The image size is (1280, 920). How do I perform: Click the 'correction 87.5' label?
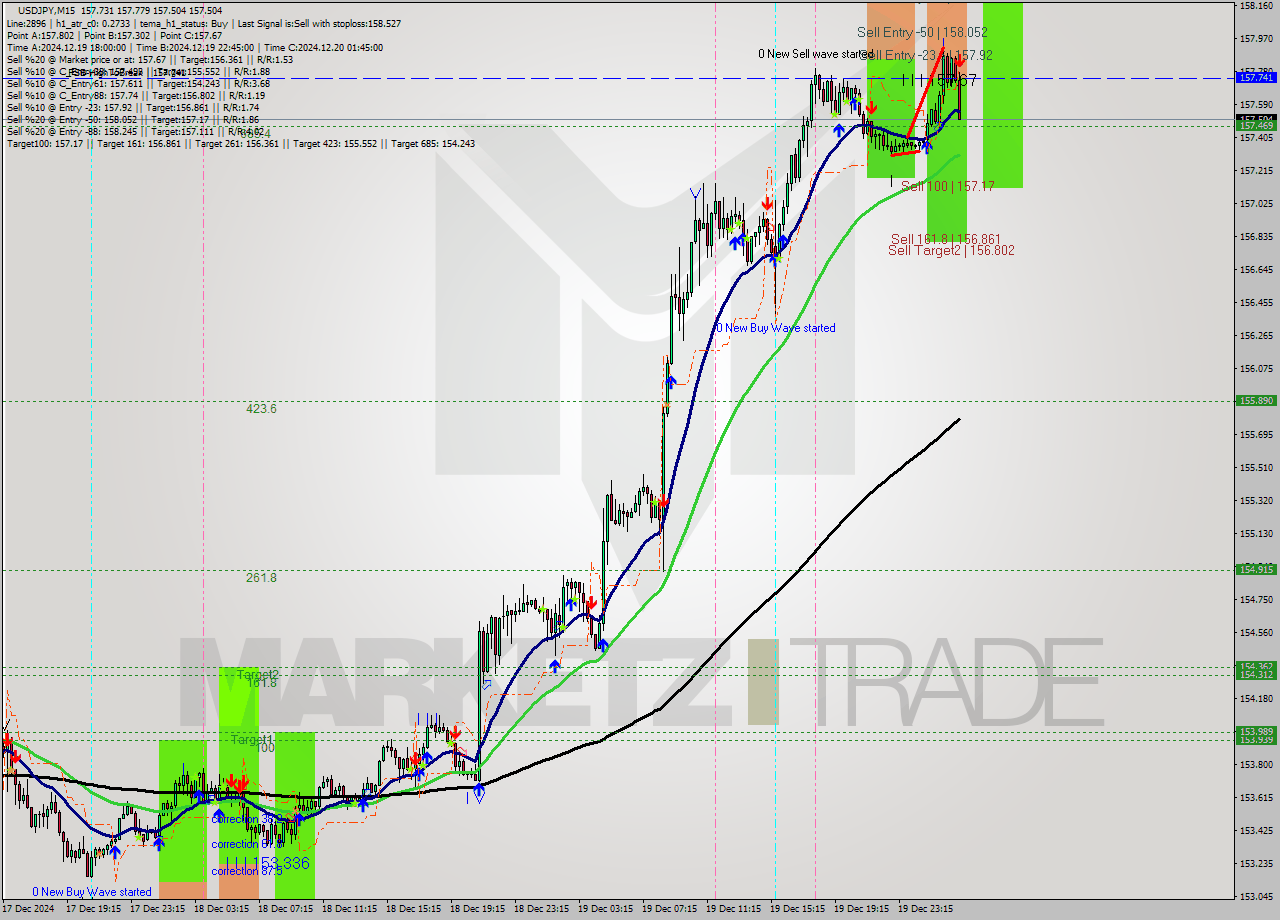coord(246,870)
